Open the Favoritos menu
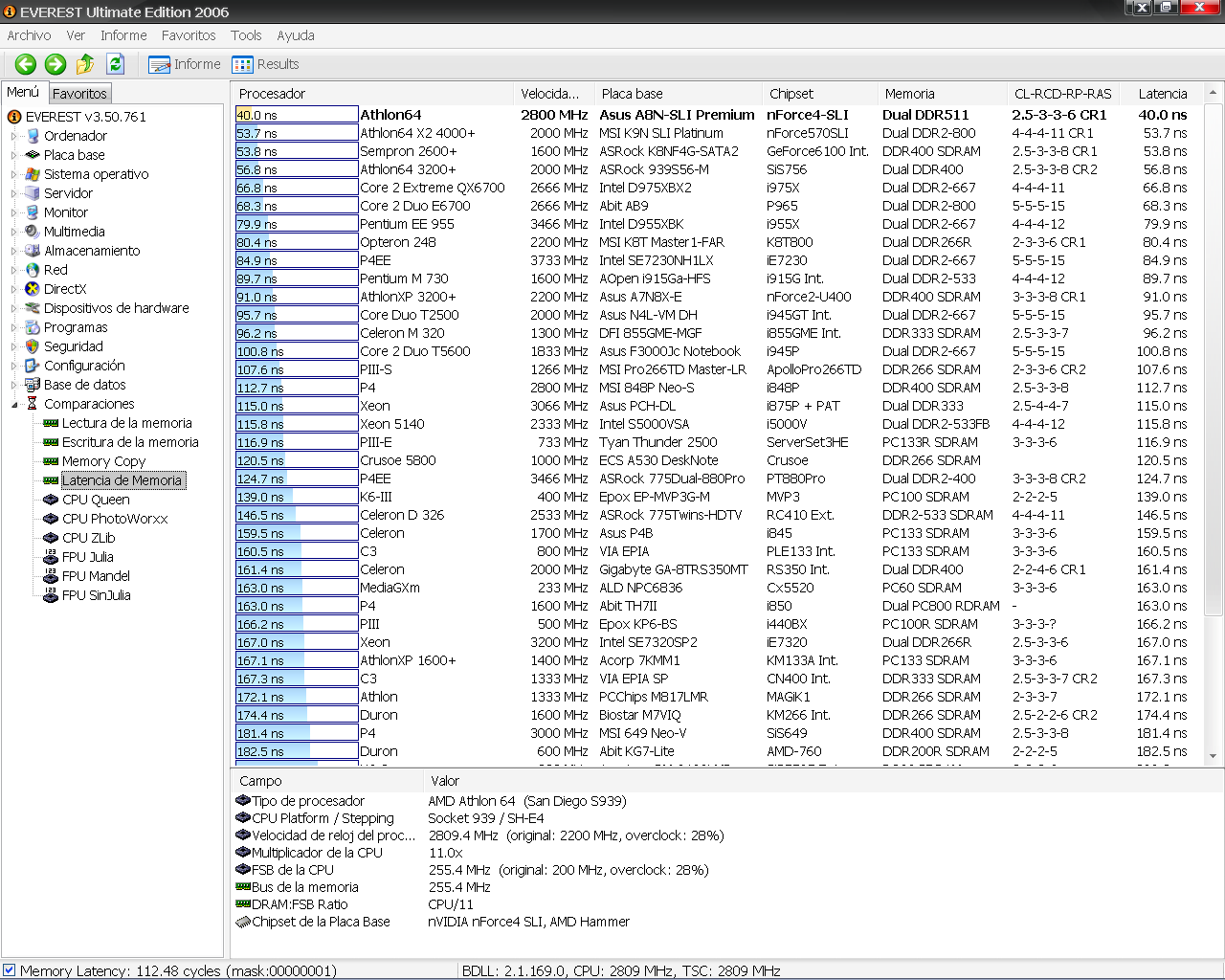Image resolution: width=1225 pixels, height=980 pixels. tap(189, 35)
